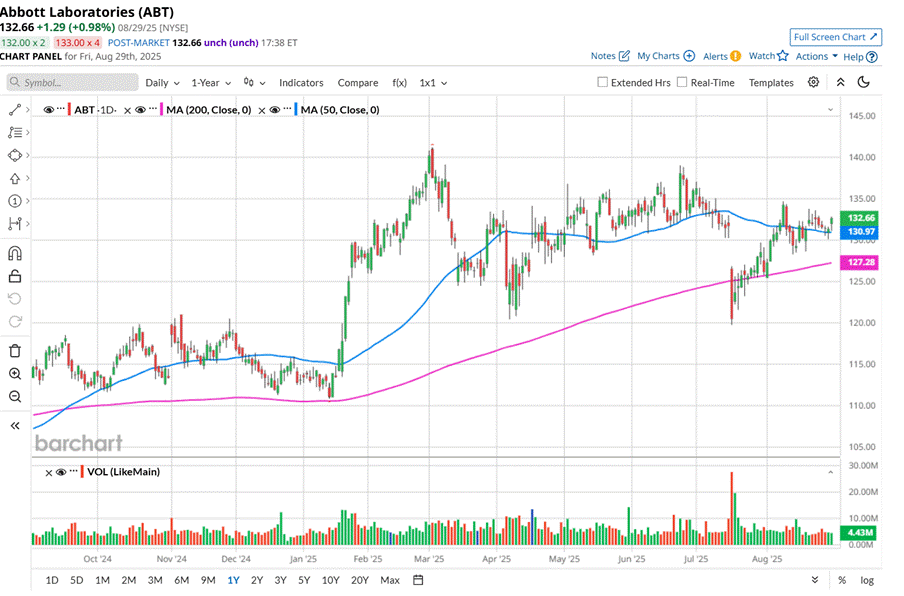The image size is (904, 596).
Task: Select the 1D time range
Action: click(x=52, y=580)
